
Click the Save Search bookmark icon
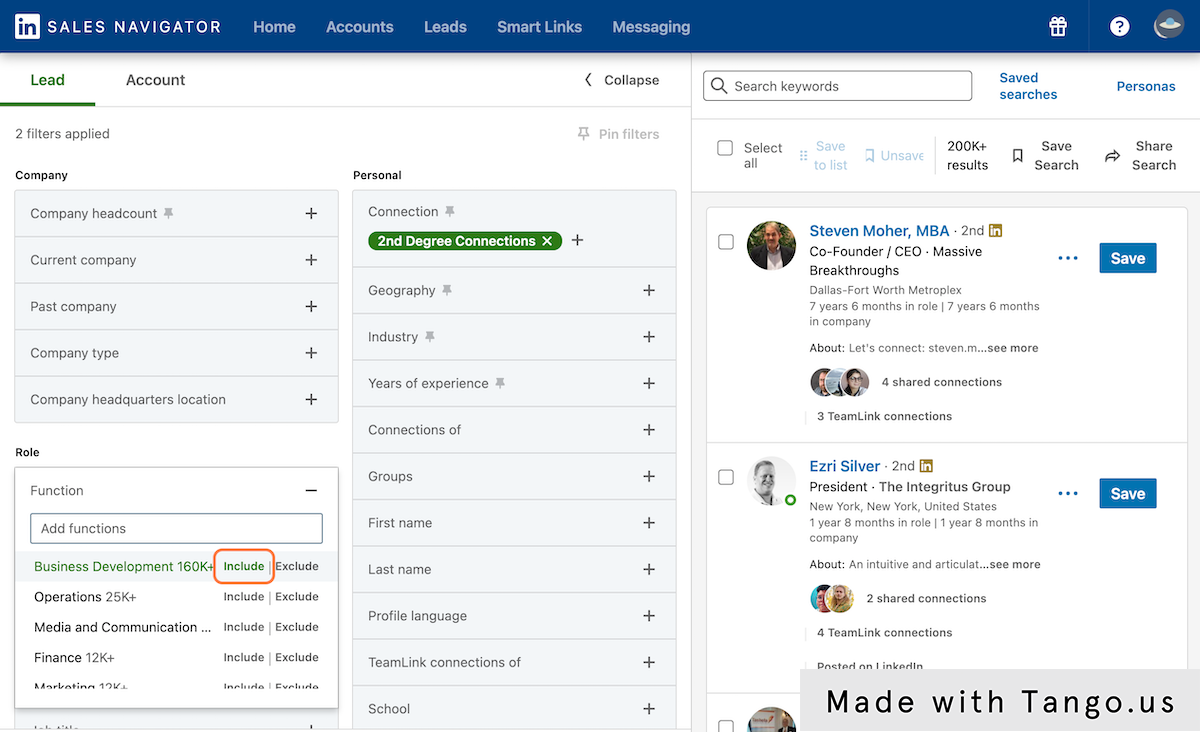pos(1018,156)
